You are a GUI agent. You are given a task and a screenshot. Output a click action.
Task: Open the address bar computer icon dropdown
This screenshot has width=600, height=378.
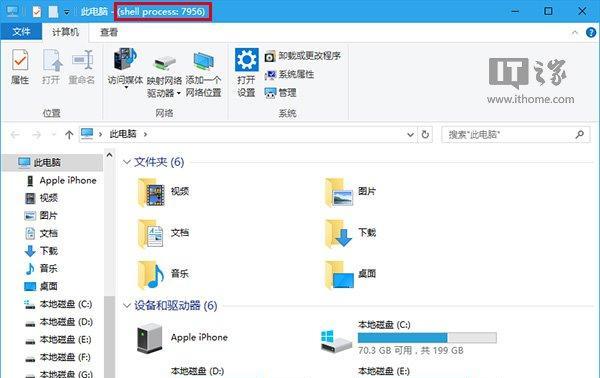click(x=87, y=134)
